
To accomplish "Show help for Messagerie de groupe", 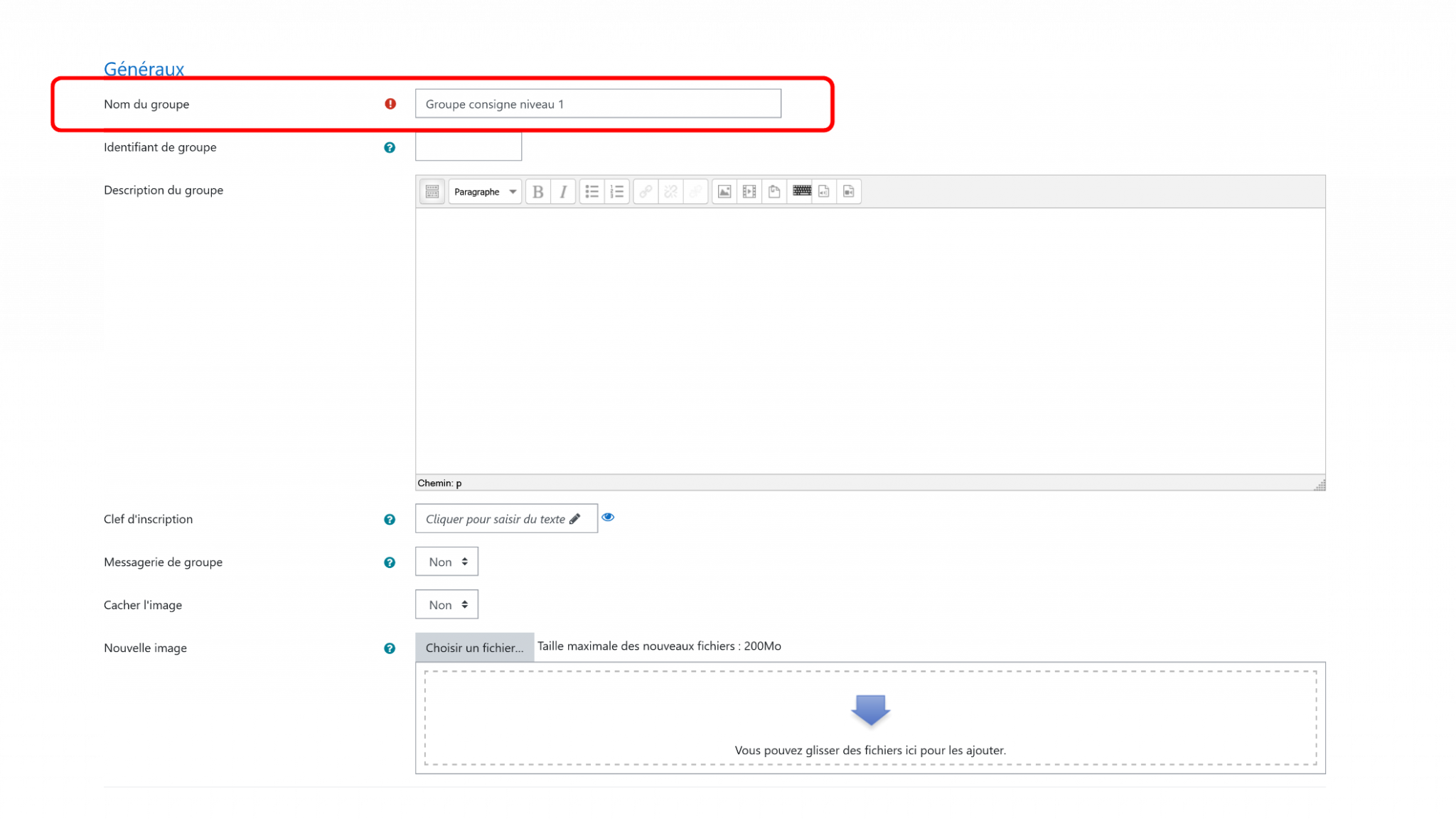I will [x=390, y=562].
